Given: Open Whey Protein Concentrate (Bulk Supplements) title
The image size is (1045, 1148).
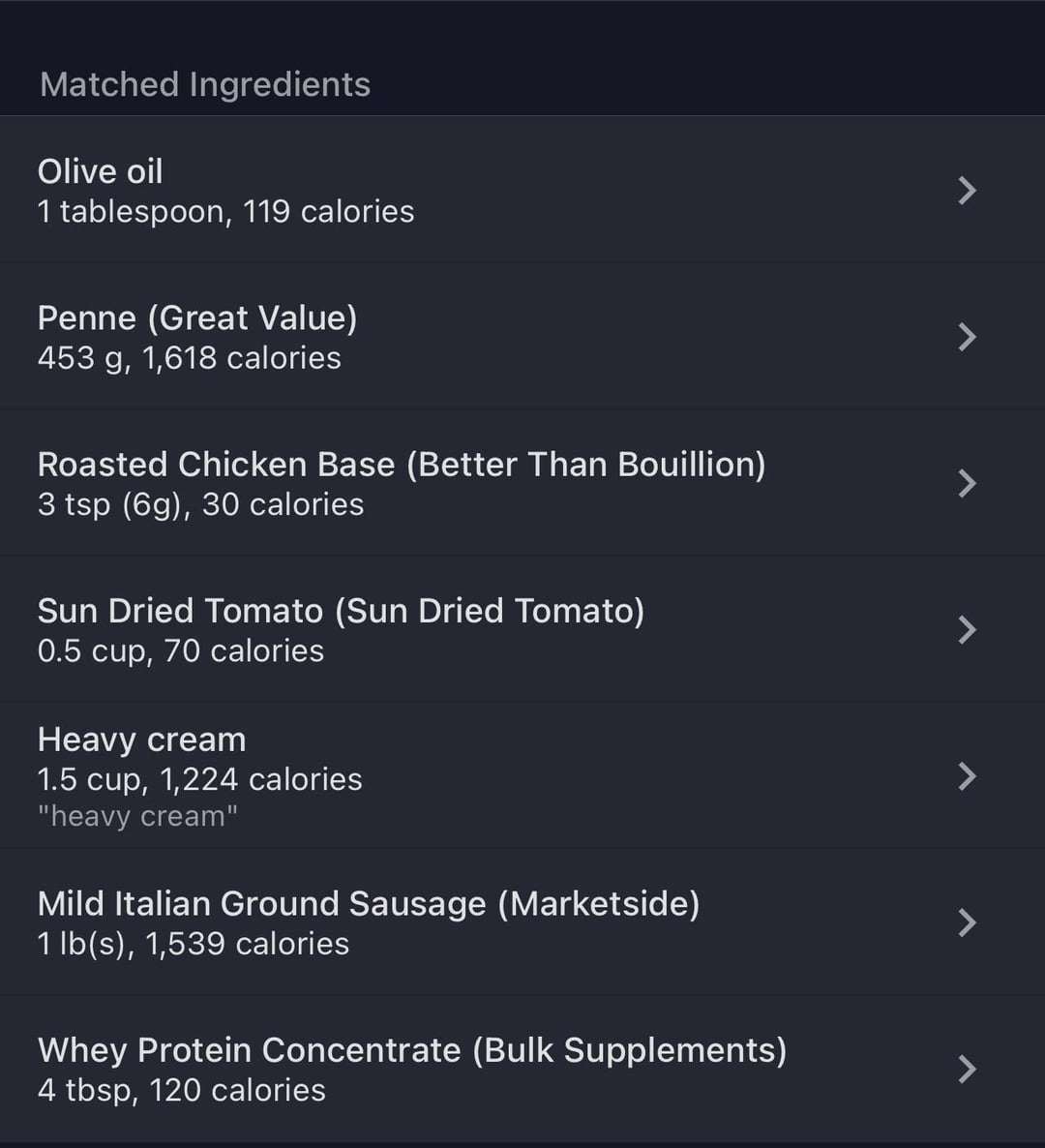Looking at the screenshot, I should [x=412, y=1050].
